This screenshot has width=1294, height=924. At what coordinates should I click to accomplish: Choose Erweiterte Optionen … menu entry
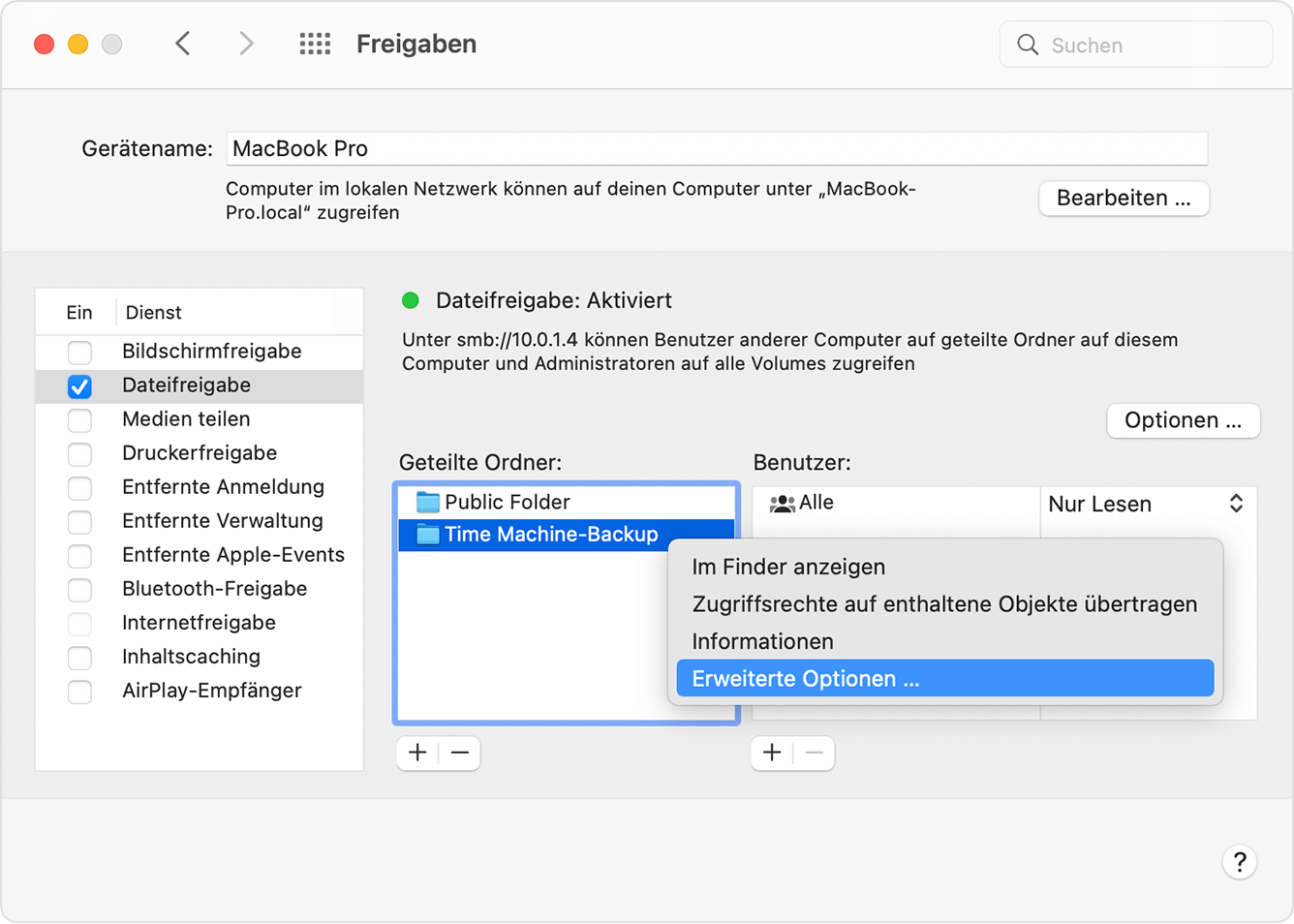click(x=944, y=678)
